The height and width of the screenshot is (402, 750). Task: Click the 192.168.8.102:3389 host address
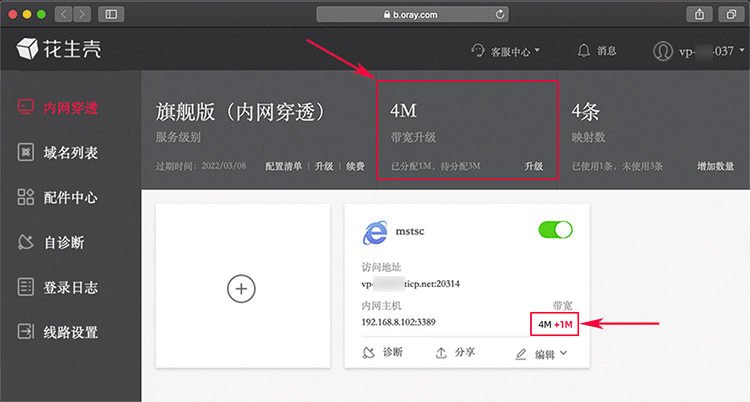398,322
